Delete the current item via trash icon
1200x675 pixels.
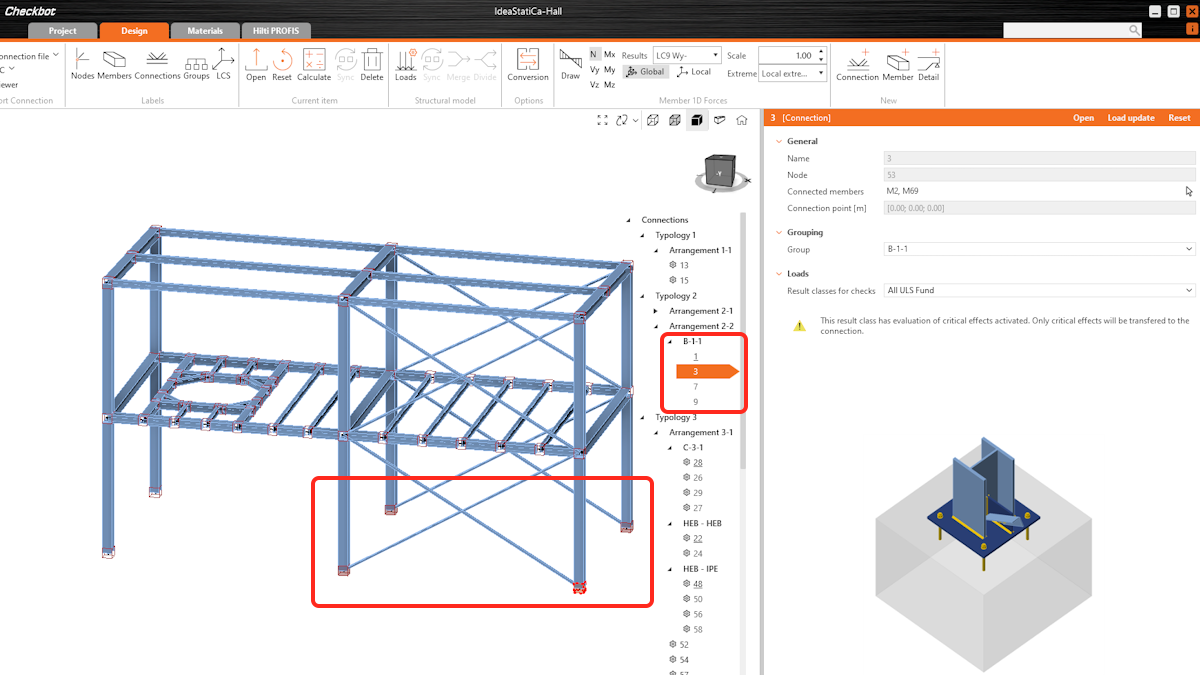372,63
